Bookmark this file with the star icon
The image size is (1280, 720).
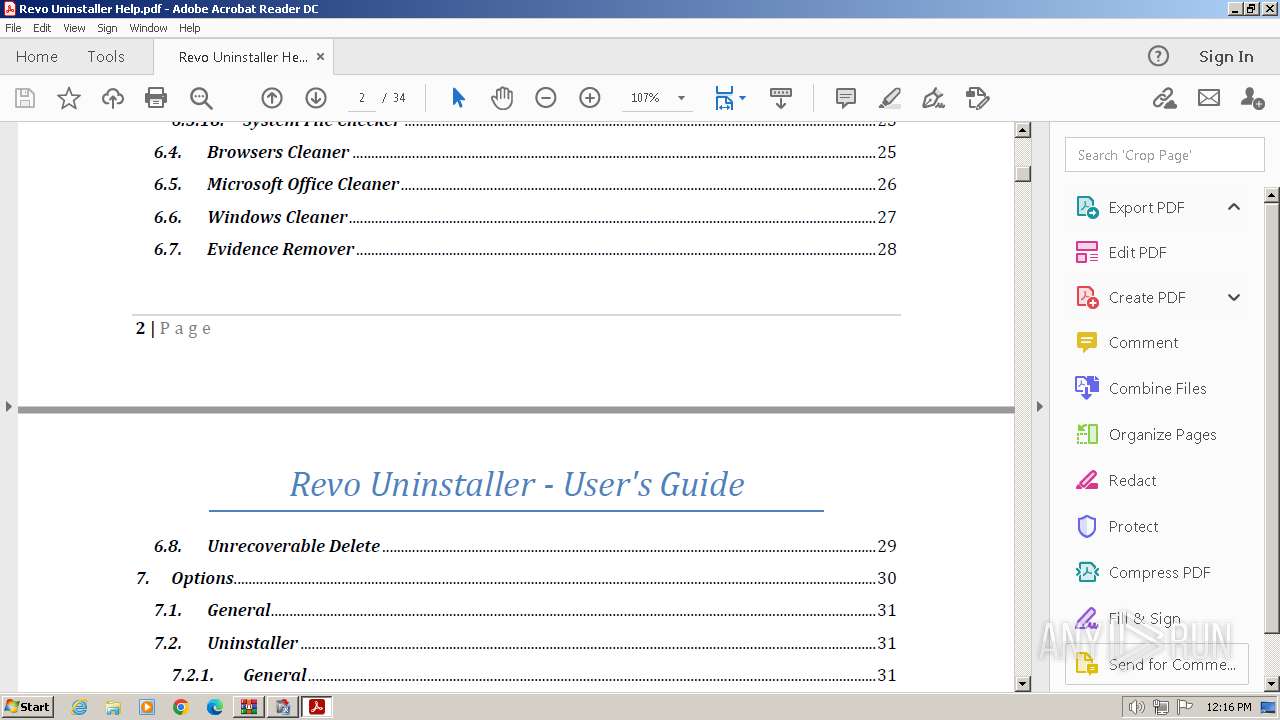click(x=69, y=98)
